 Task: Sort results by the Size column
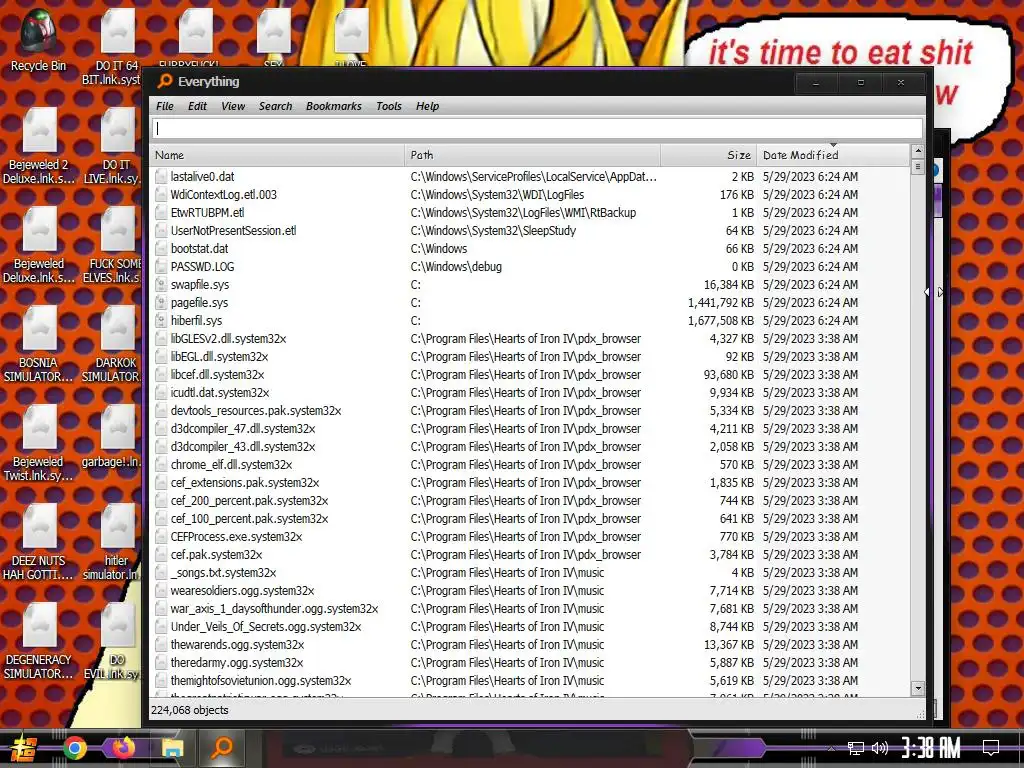[709, 155]
